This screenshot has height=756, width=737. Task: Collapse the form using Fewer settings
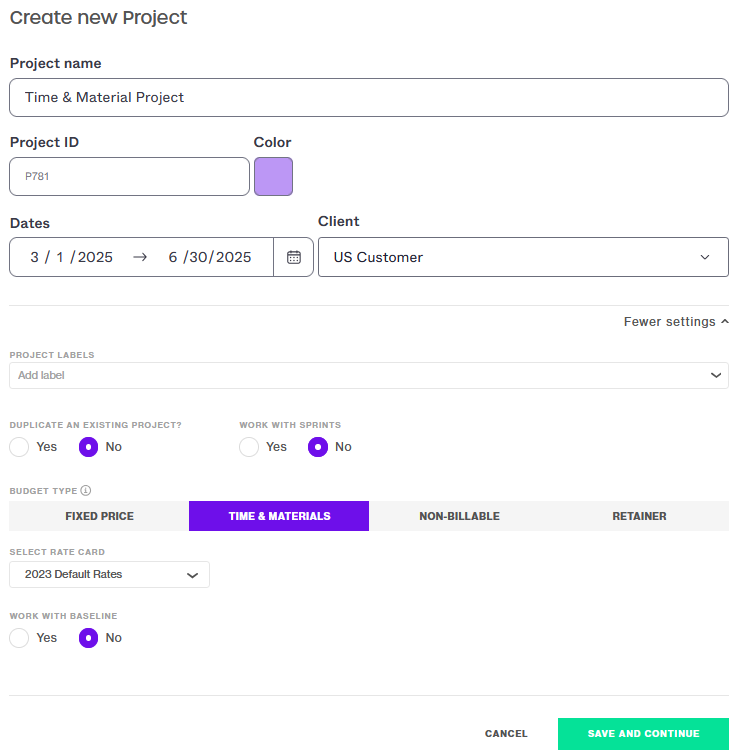click(676, 322)
